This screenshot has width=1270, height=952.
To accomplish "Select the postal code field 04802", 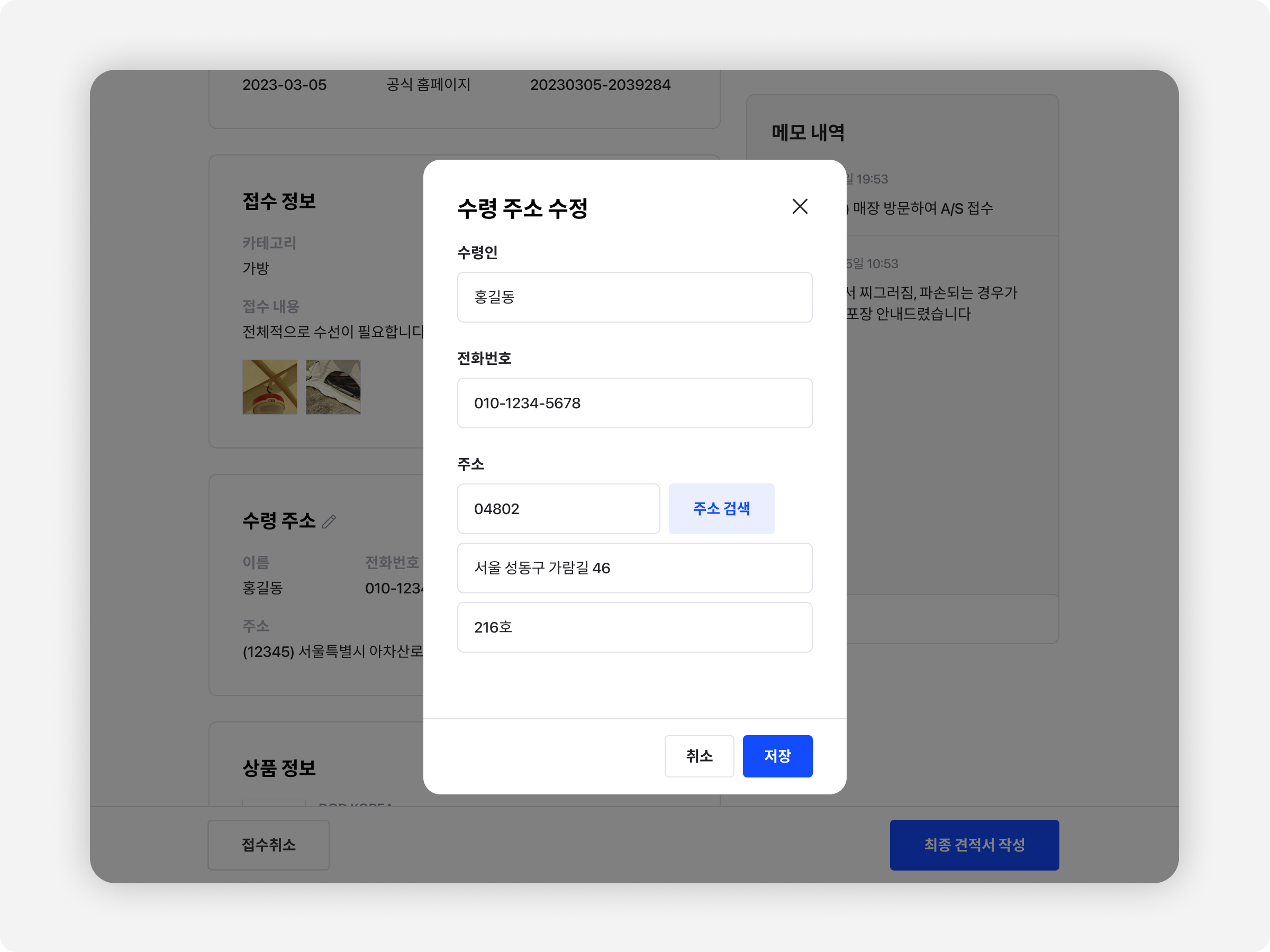I will tap(558, 508).
